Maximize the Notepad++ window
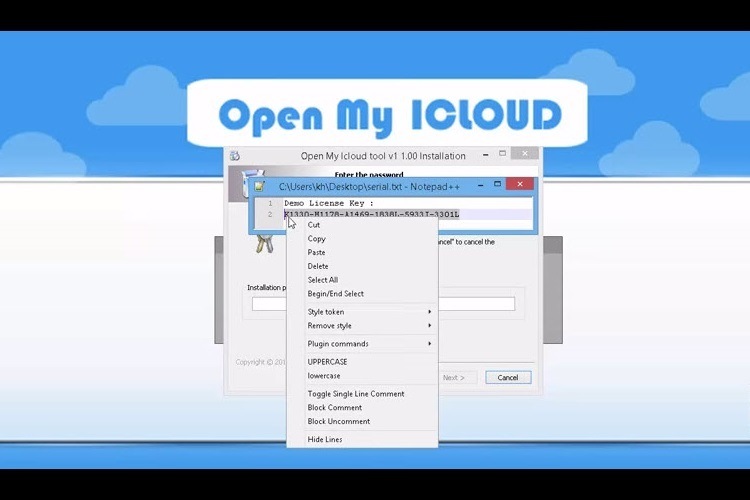 [x=497, y=184]
